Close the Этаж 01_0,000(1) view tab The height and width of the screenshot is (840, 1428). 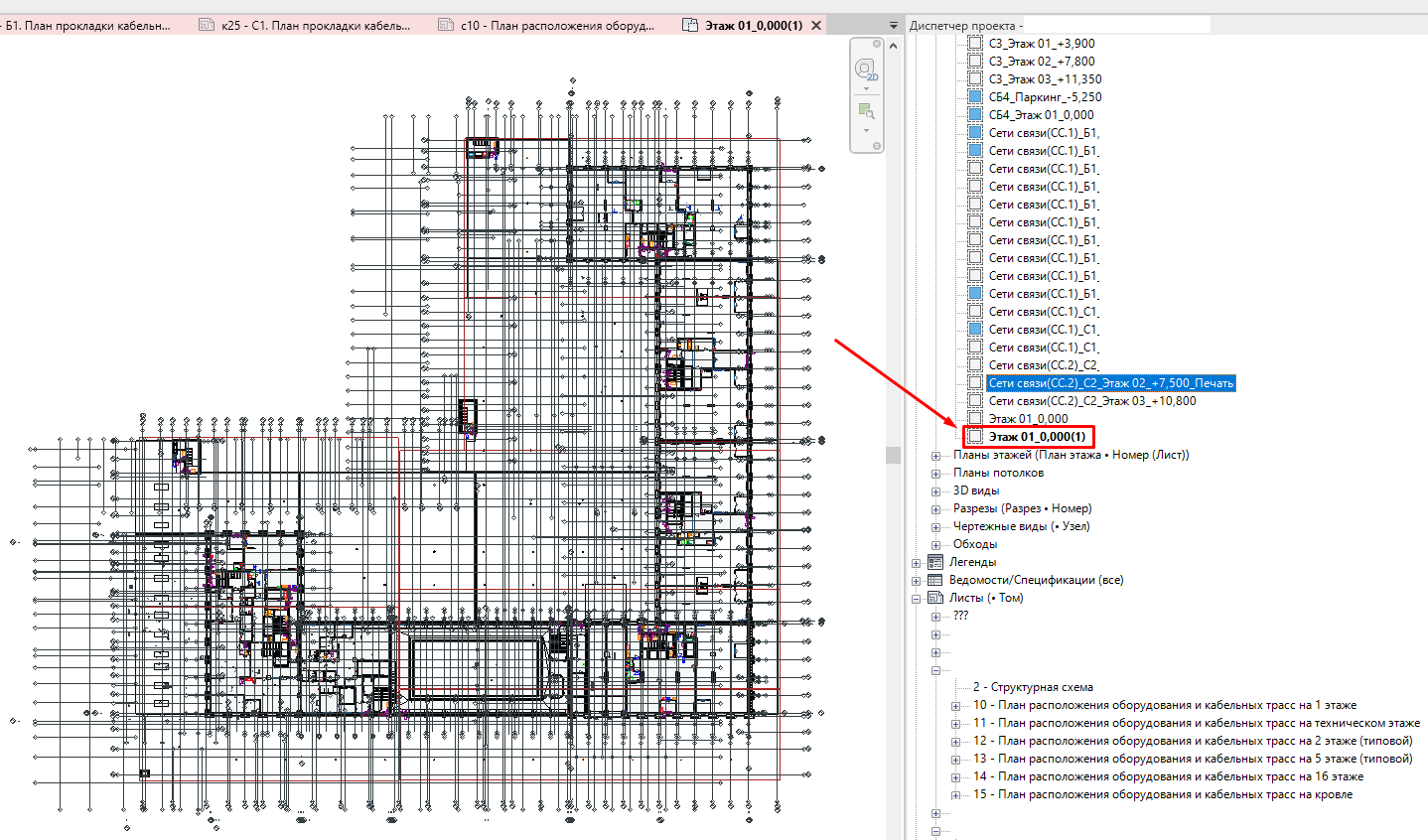pyautogui.click(x=817, y=26)
